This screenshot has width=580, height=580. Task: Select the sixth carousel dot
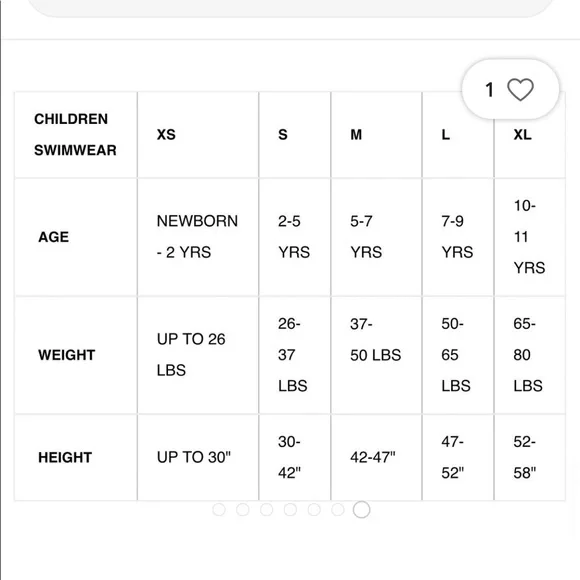tap(338, 509)
